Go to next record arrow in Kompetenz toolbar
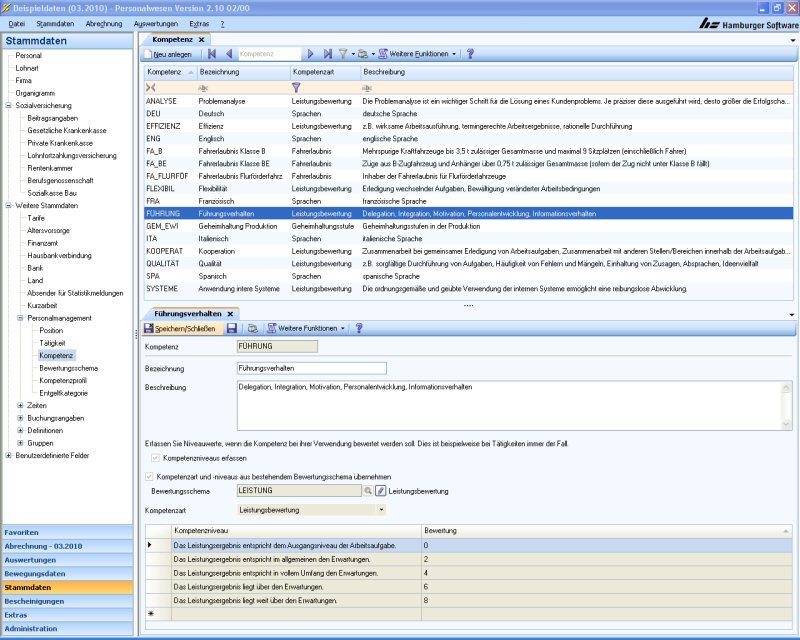The width and height of the screenshot is (800, 640). (310, 54)
